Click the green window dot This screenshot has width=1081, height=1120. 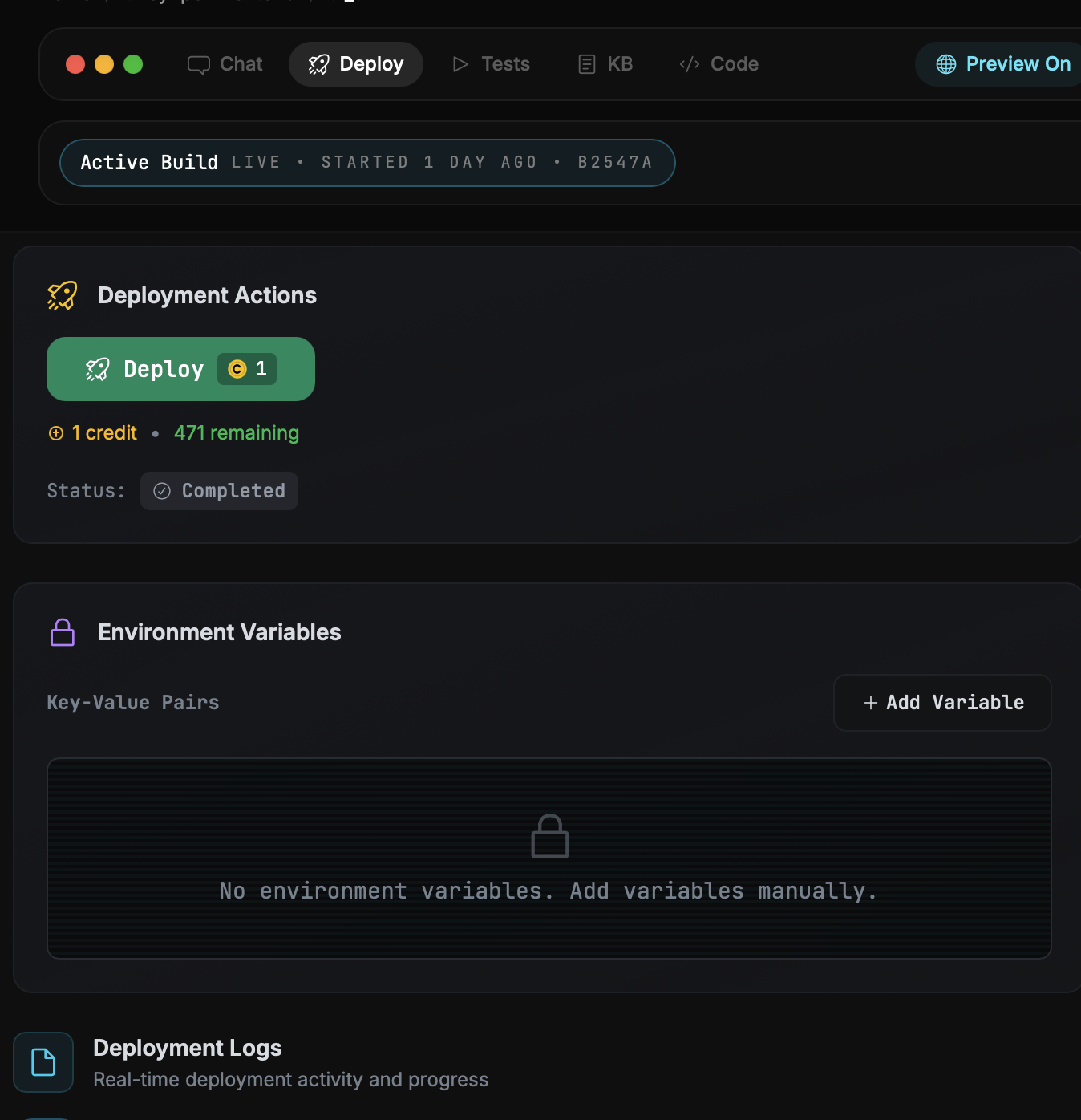click(x=133, y=64)
